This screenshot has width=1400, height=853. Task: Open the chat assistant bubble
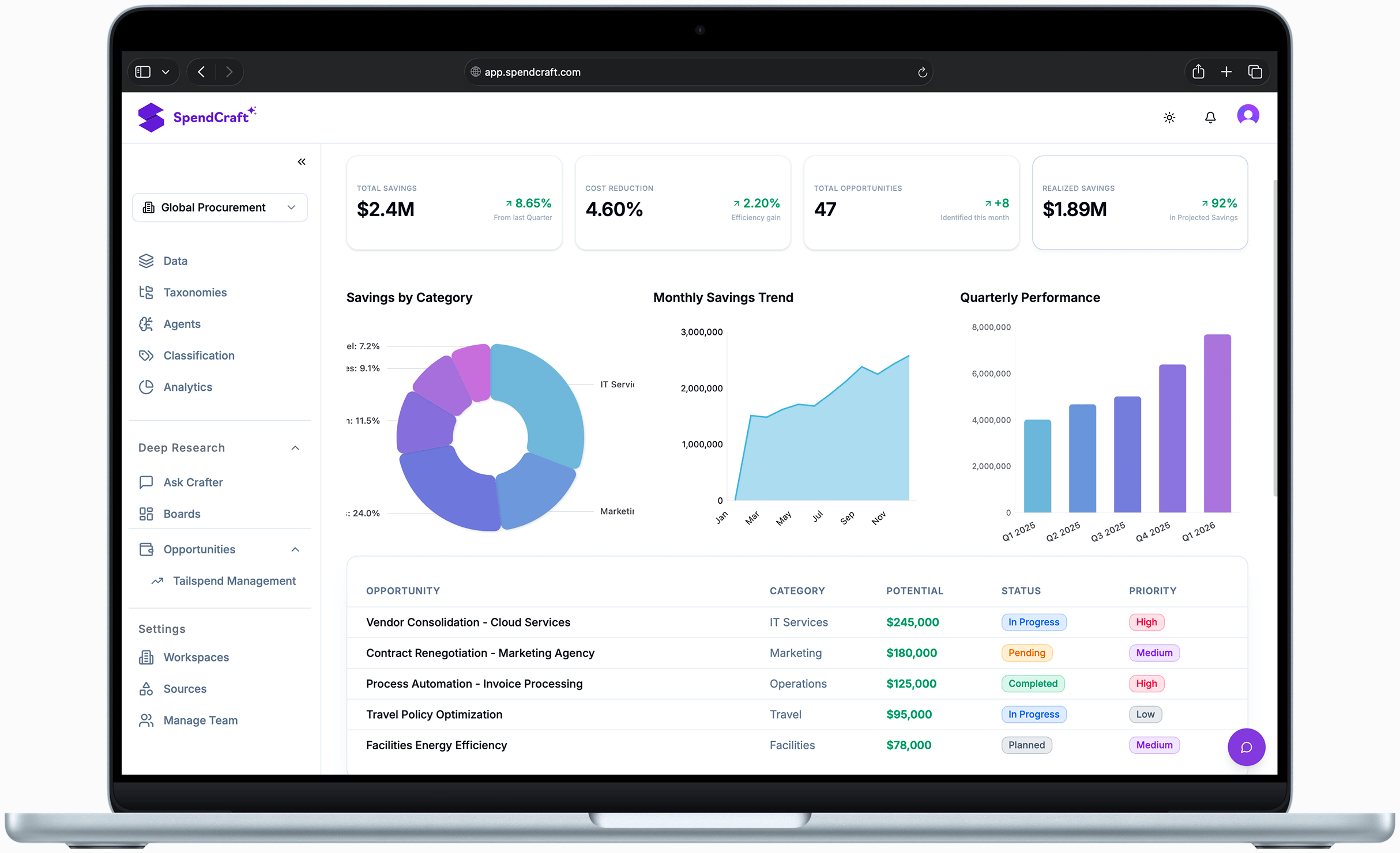tap(1247, 747)
